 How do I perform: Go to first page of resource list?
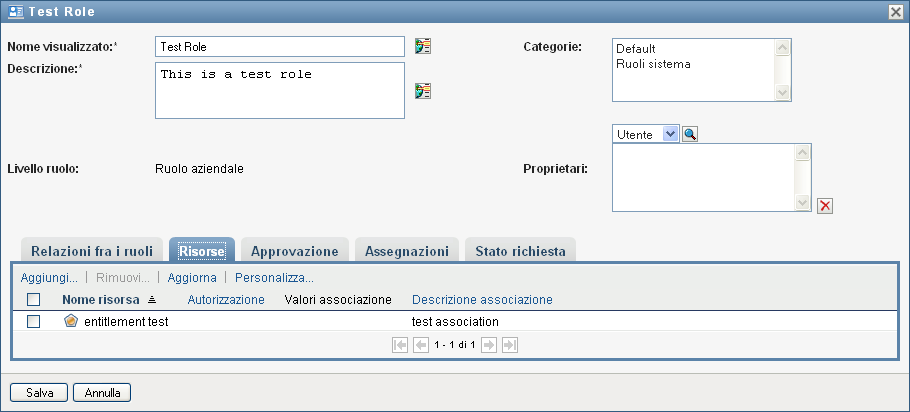coord(400,344)
